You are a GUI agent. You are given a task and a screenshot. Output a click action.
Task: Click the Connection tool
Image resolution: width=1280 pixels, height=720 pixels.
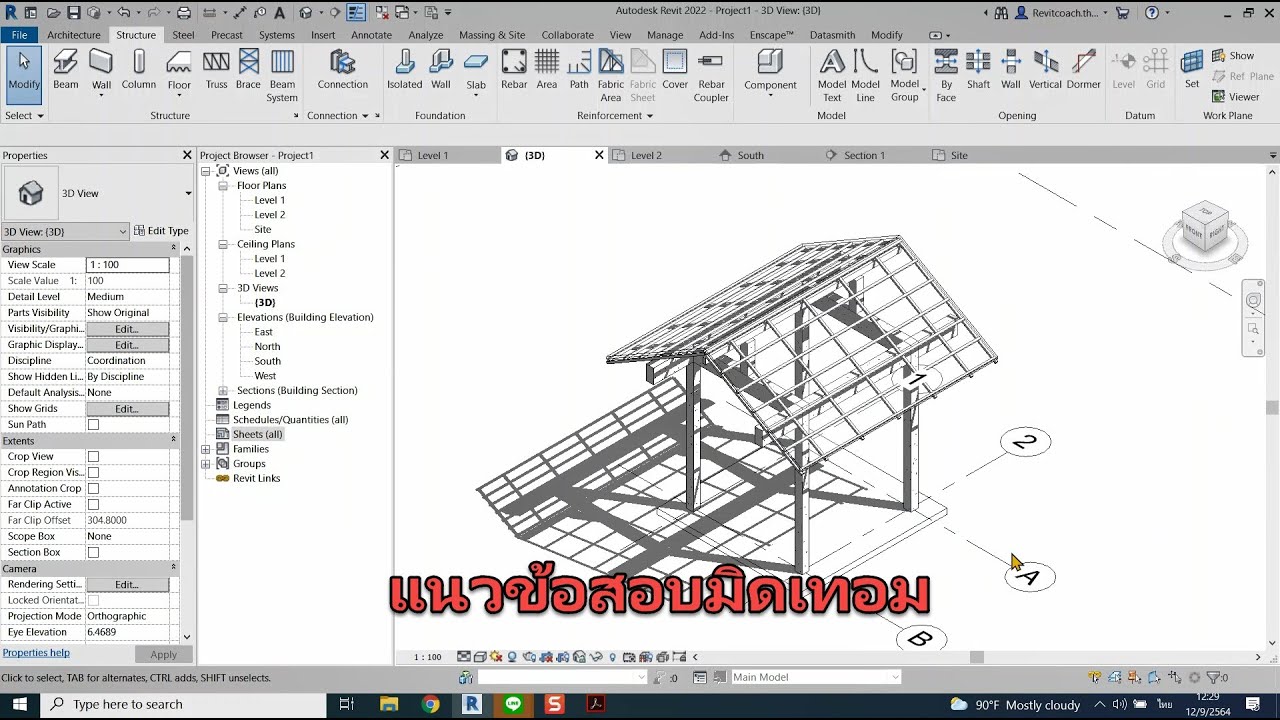coord(343,71)
